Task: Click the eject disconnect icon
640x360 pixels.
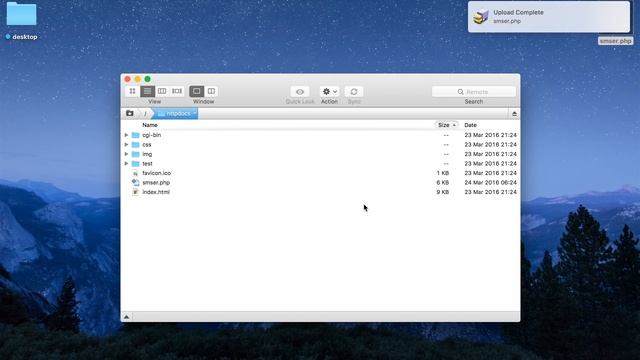Action: point(514,113)
